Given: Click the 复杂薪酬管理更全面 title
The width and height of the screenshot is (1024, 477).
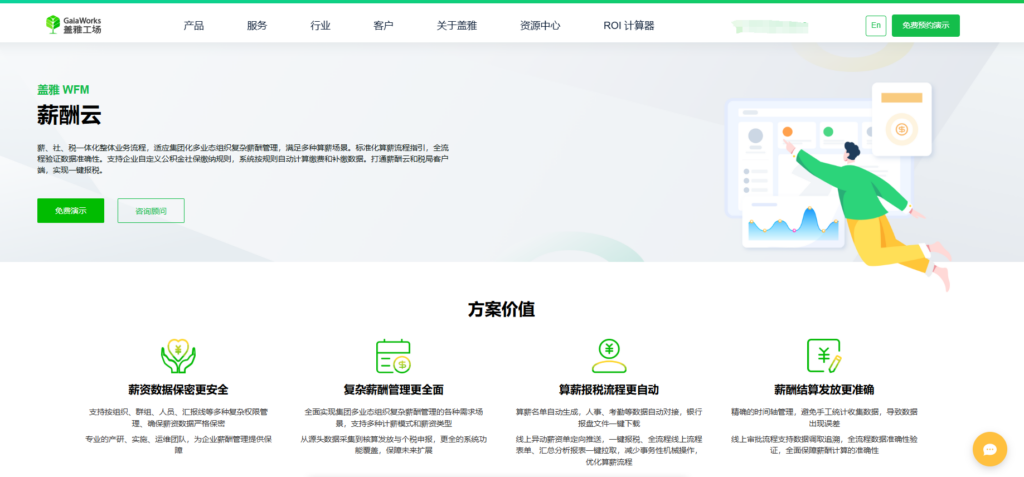Looking at the screenshot, I should pyautogui.click(x=393, y=390).
